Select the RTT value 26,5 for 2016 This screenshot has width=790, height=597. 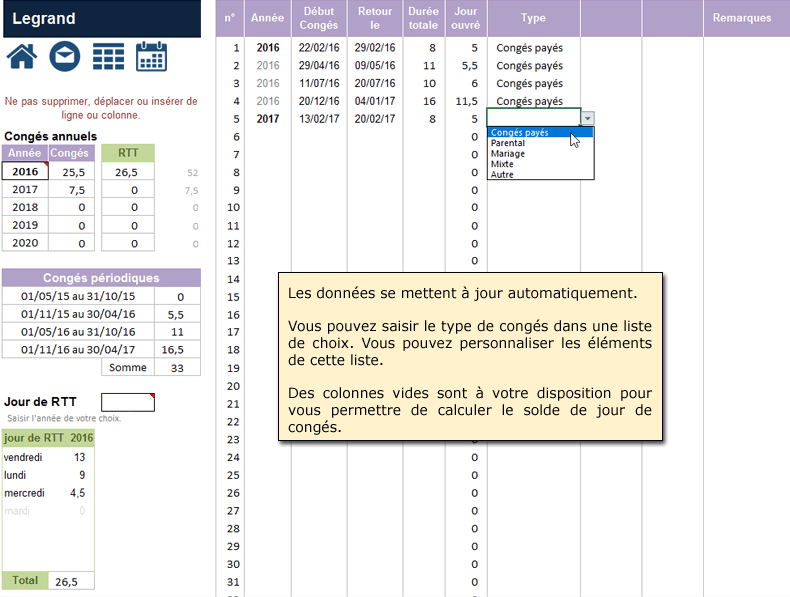click(127, 172)
